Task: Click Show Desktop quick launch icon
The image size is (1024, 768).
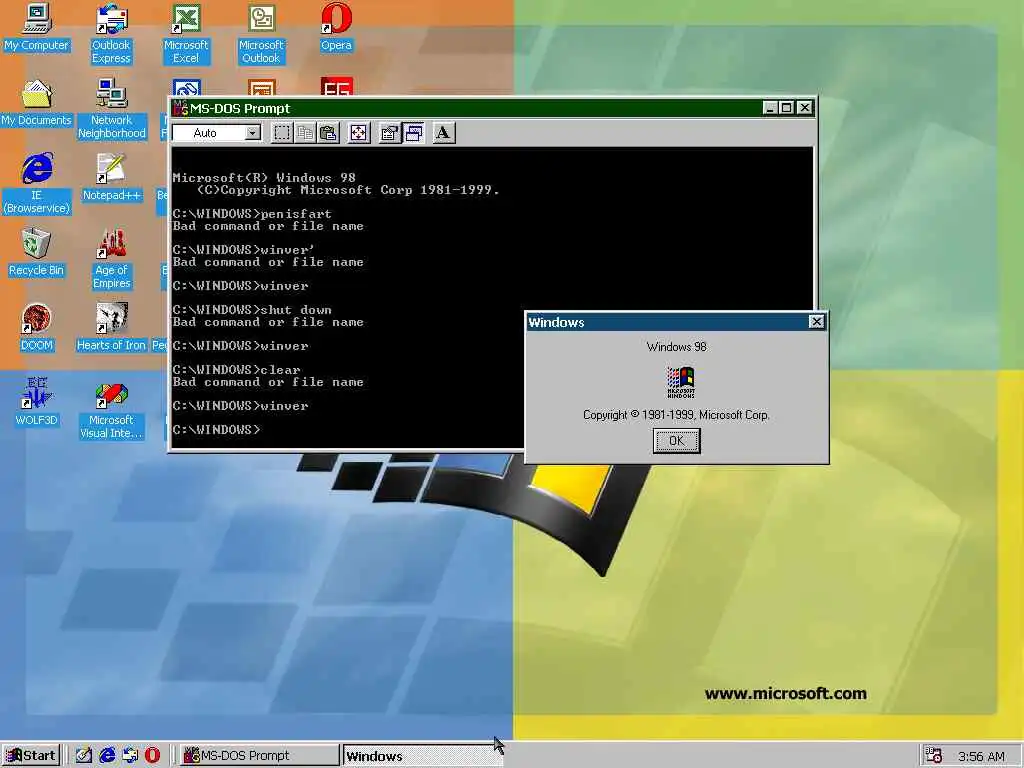Action: click(83, 756)
